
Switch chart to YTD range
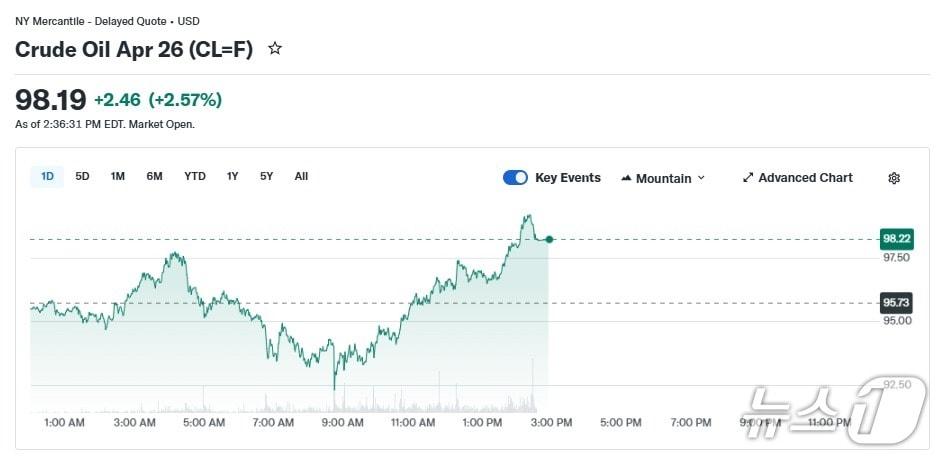pos(195,177)
